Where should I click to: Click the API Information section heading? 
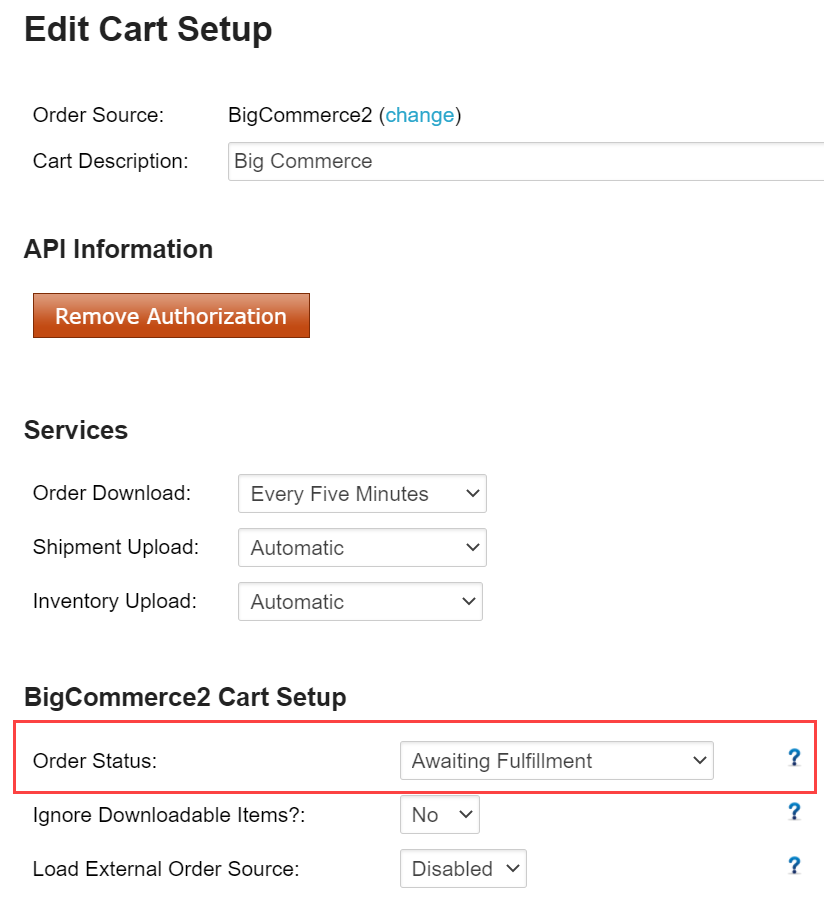click(119, 249)
